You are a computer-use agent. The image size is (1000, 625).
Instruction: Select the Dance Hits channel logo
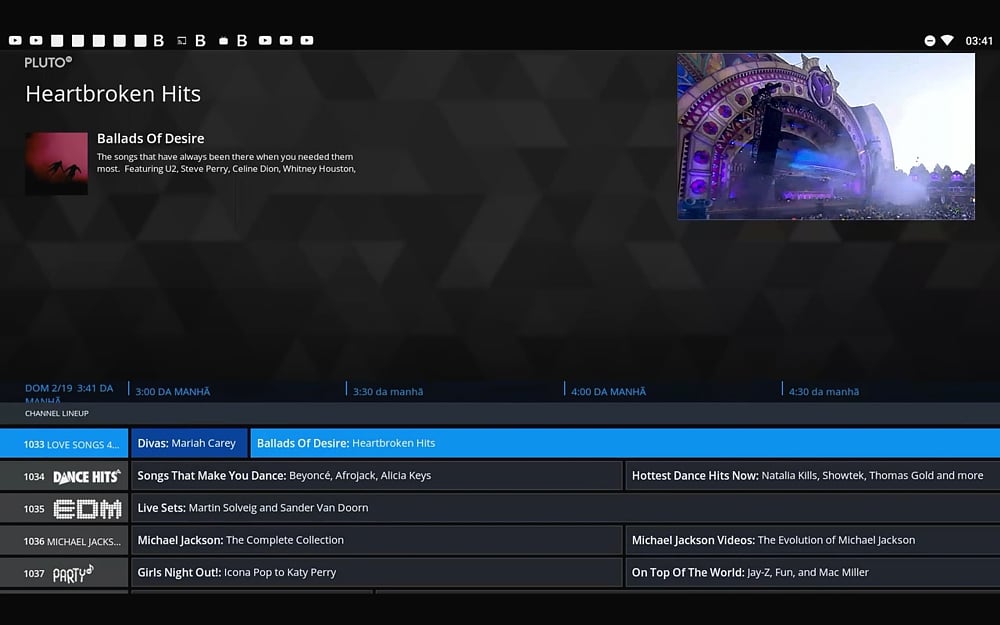(86, 476)
